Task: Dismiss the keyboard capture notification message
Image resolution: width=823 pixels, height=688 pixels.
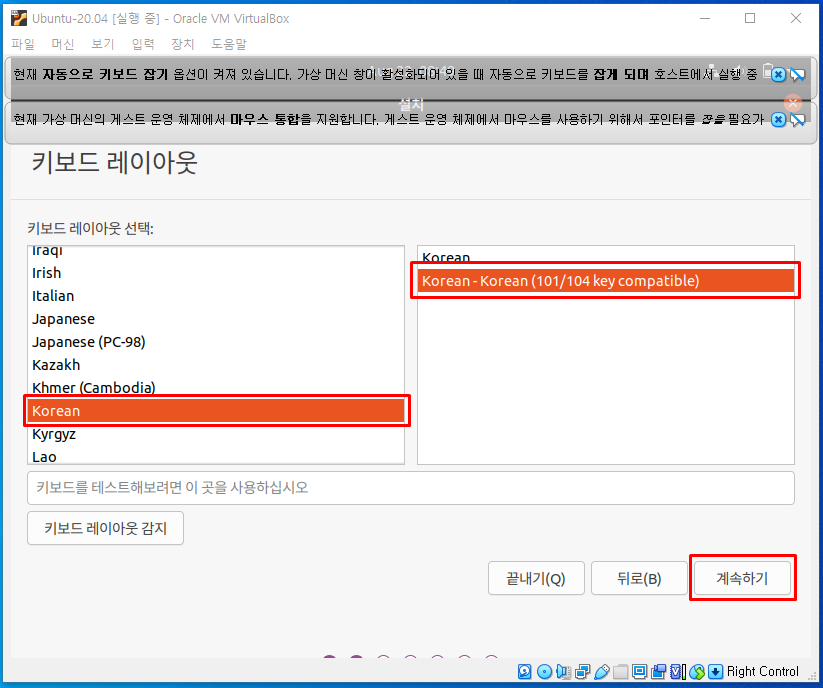Action: (x=778, y=74)
